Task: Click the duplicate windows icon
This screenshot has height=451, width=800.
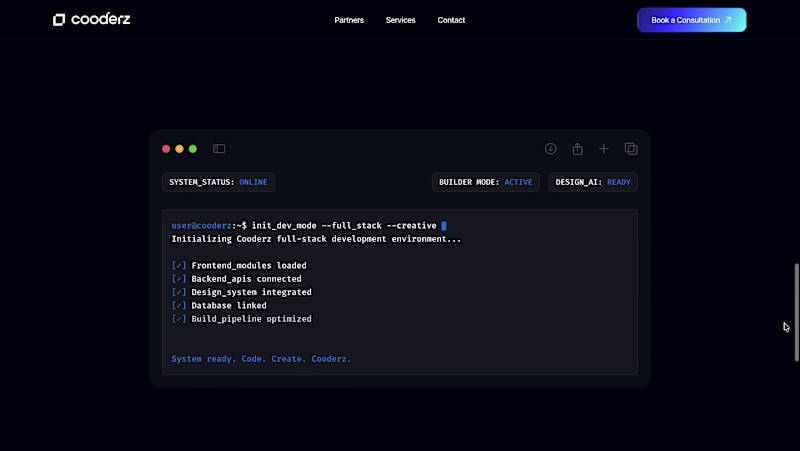Action: click(631, 148)
